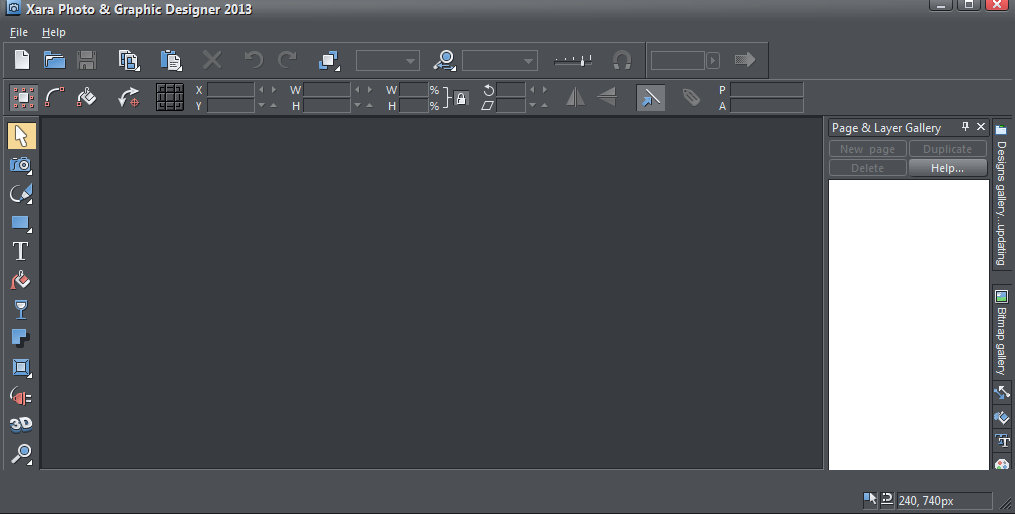Screen dimensions: 1015x514
Task: Click the Y position input field
Action: point(230,106)
